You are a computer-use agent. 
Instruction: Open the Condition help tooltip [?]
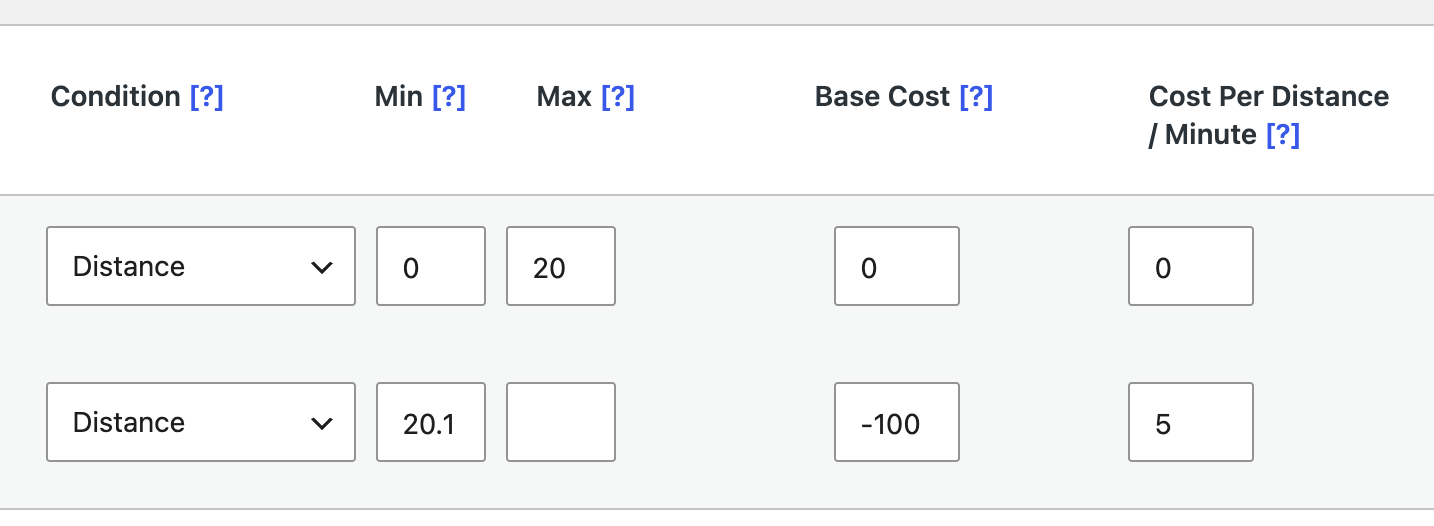tap(206, 97)
